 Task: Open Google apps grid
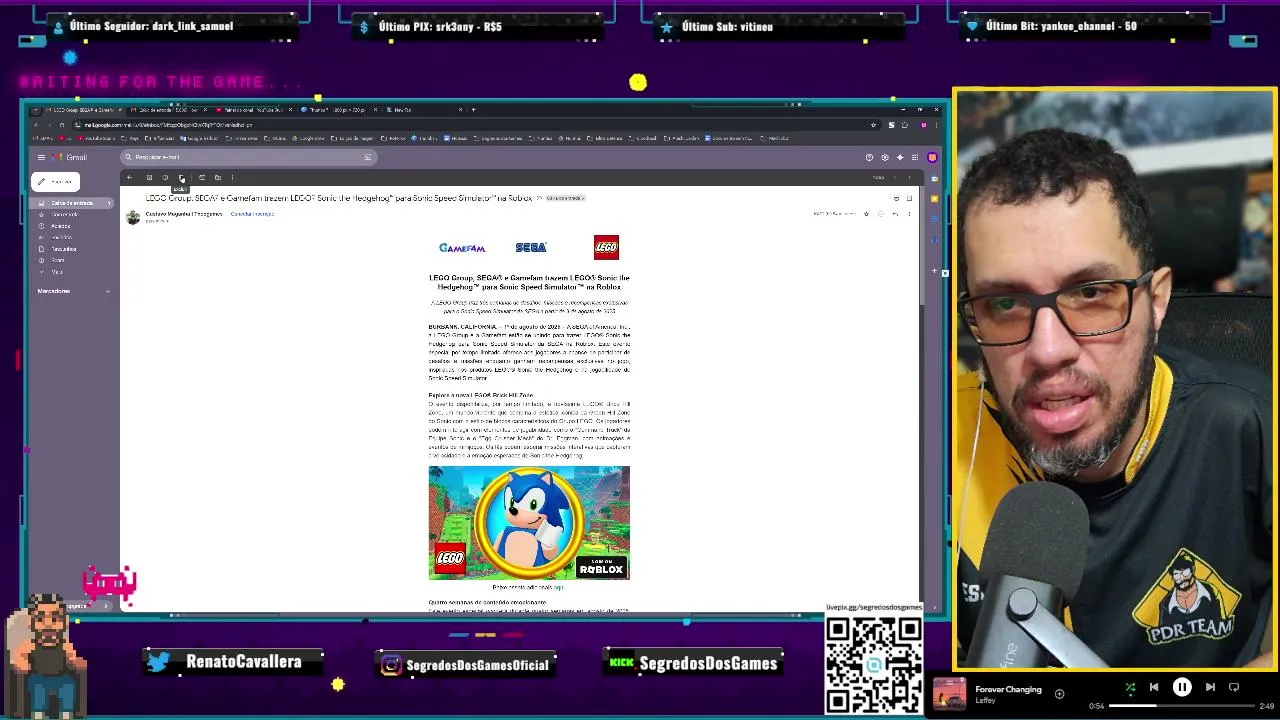pyautogui.click(x=915, y=157)
